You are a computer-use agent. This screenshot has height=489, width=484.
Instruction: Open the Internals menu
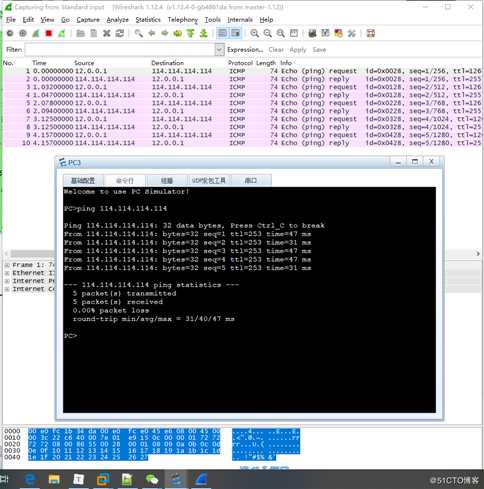240,20
